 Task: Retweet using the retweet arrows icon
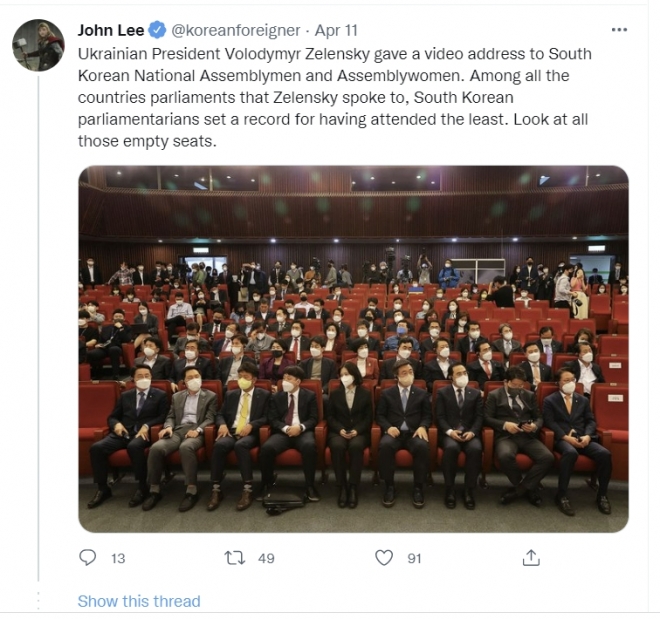(x=234, y=558)
